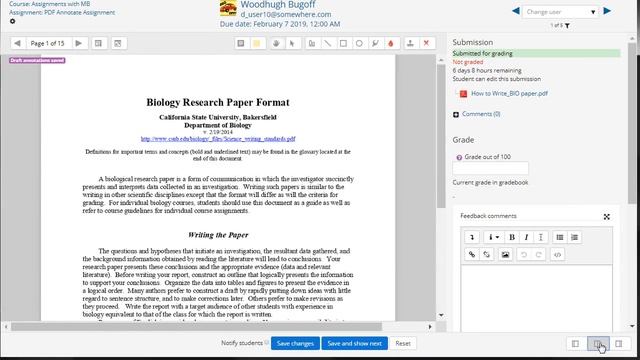Image resolution: width=640 pixels, height=360 pixels.
Task: Click the 'Page 1 of 15' indicator
Action: 48,43
